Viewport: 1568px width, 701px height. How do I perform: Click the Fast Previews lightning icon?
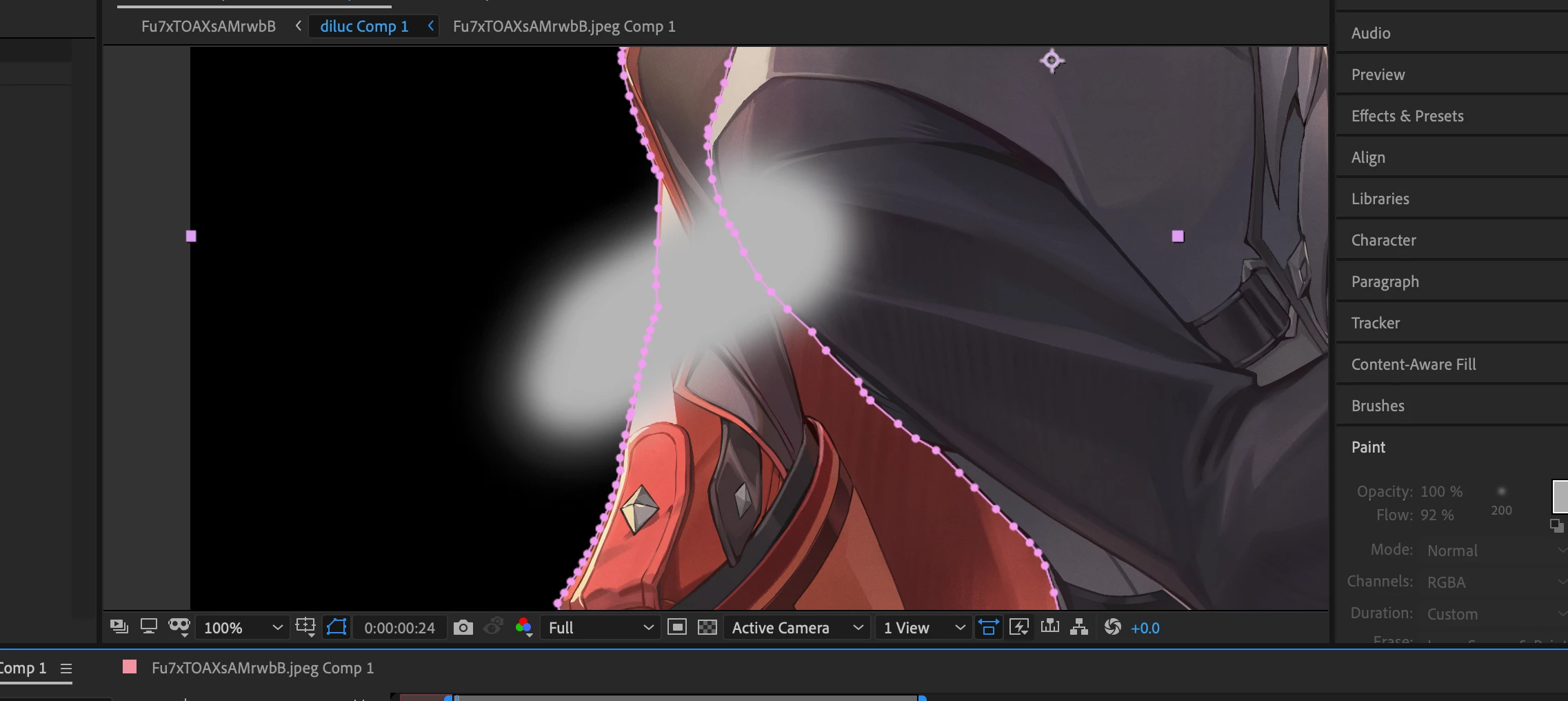(x=1019, y=627)
